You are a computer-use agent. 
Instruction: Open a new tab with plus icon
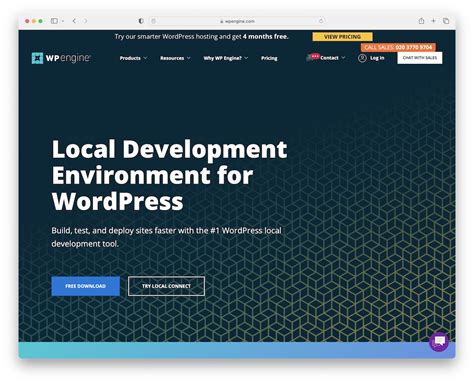coord(433,21)
